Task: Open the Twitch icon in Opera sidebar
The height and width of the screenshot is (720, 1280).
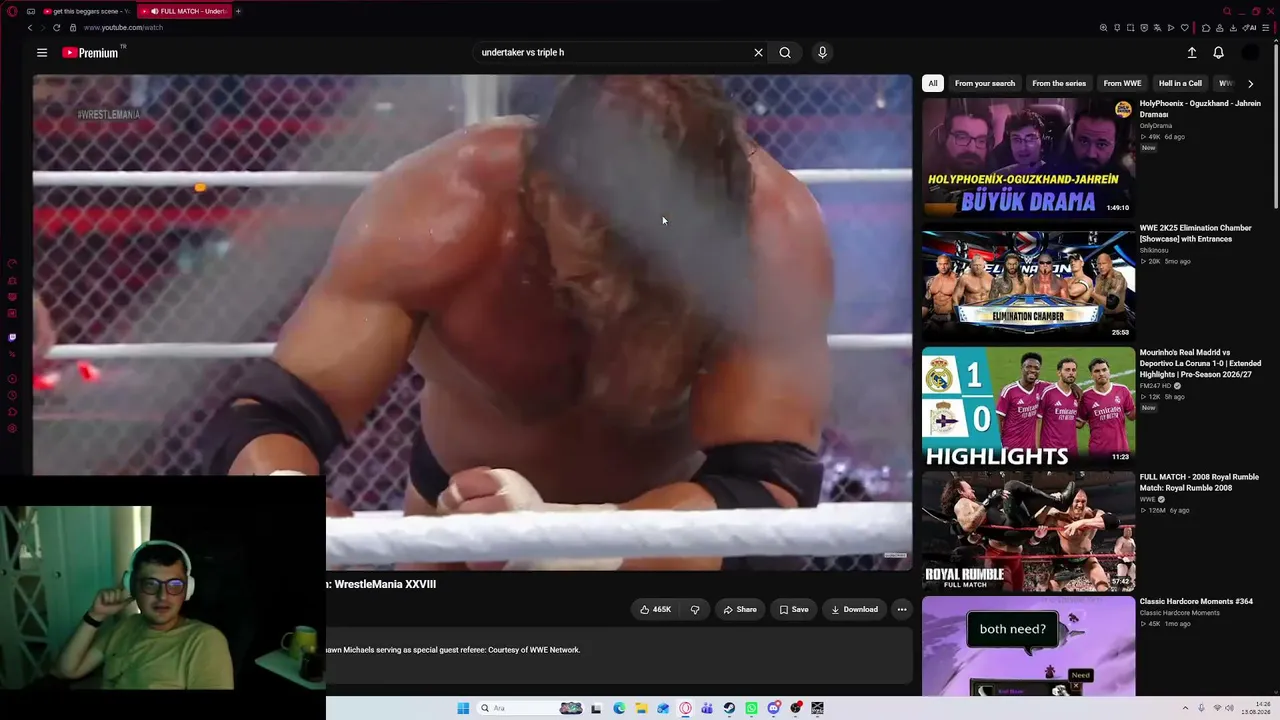Action: coord(12,338)
